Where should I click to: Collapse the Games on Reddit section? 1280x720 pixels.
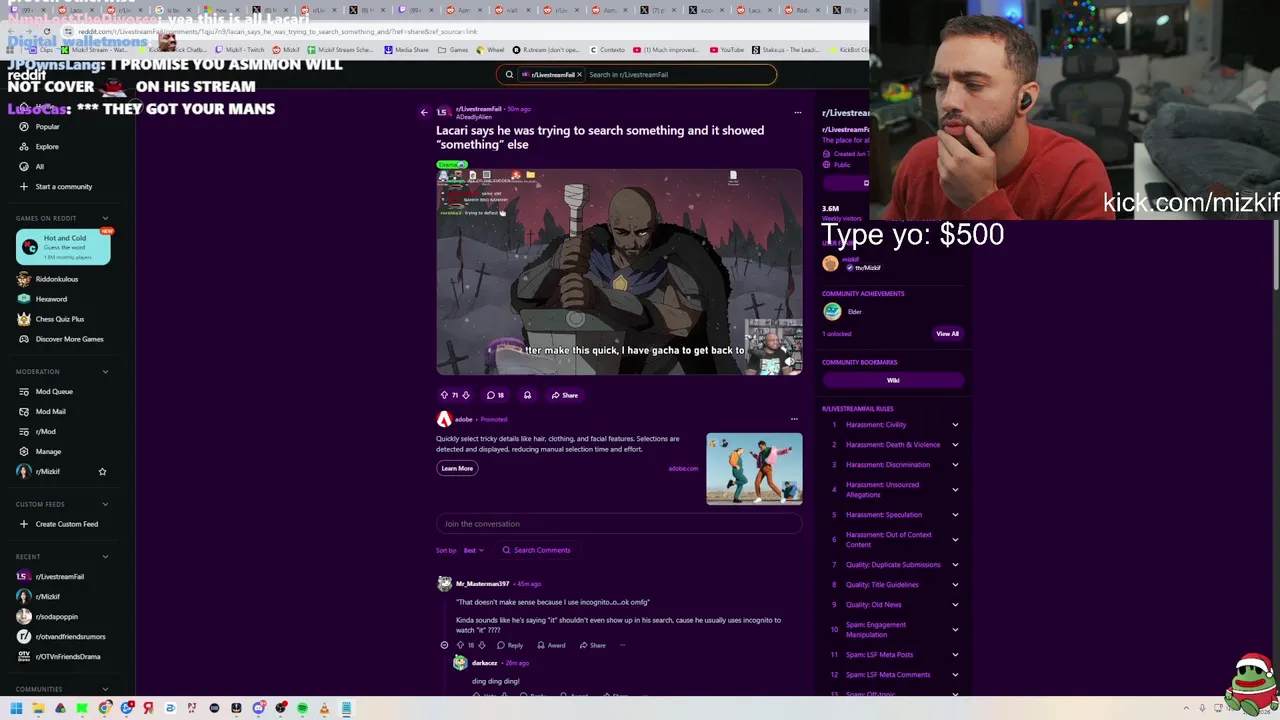(x=105, y=218)
